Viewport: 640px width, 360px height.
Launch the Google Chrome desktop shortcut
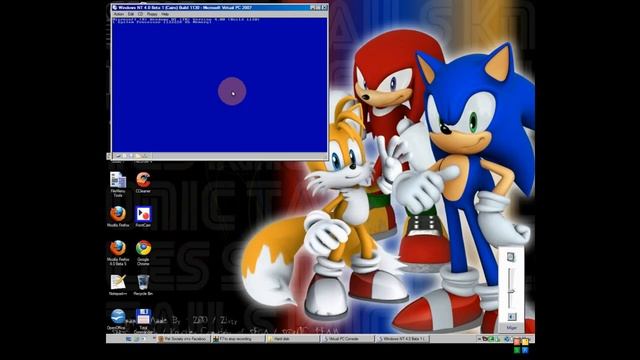pos(143,253)
